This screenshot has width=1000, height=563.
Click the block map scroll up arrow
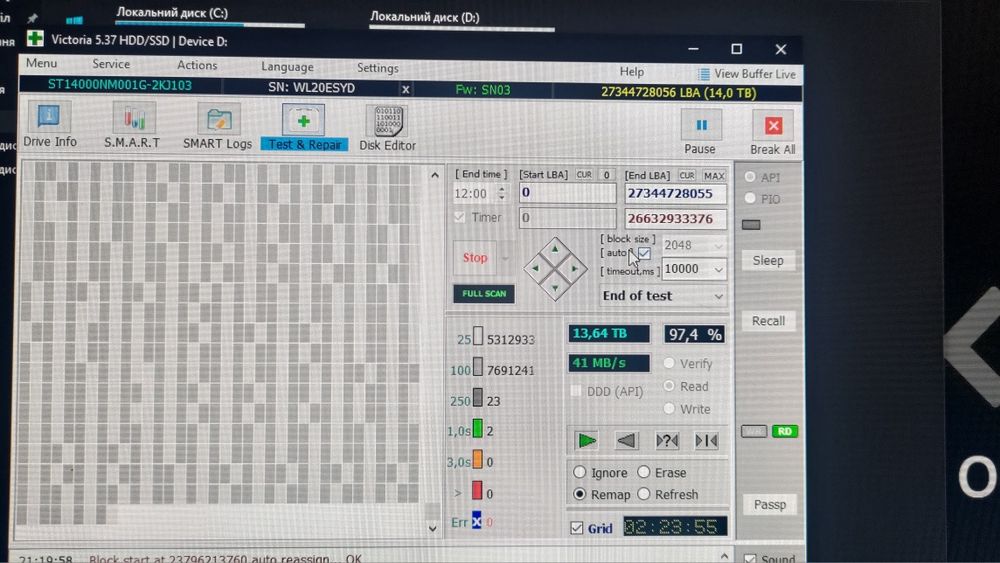point(434,175)
